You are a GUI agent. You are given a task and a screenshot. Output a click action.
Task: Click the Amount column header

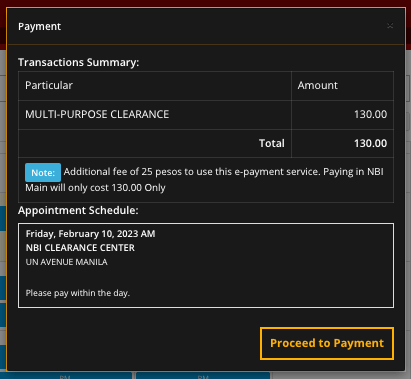317,85
